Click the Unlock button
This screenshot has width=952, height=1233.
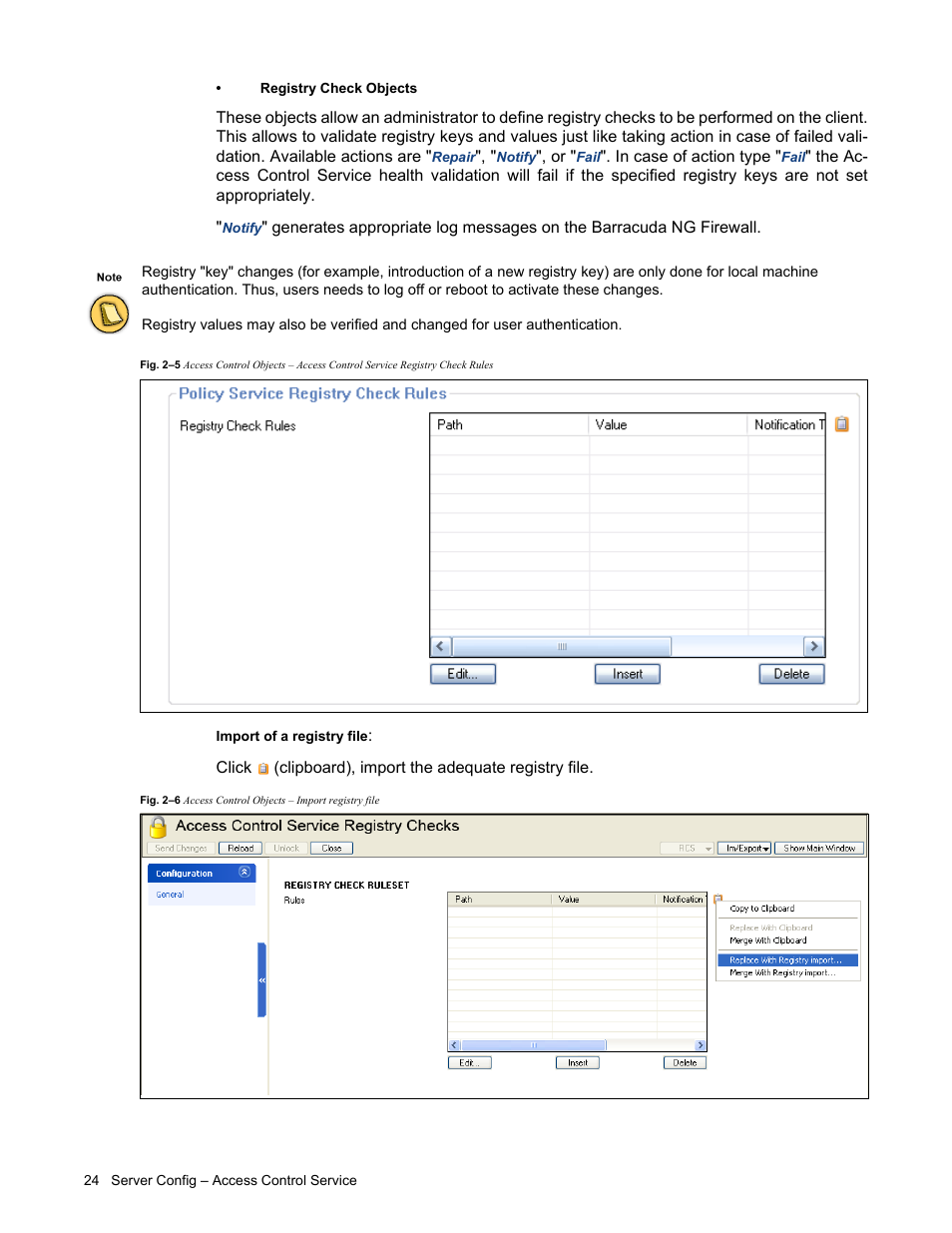tap(286, 849)
